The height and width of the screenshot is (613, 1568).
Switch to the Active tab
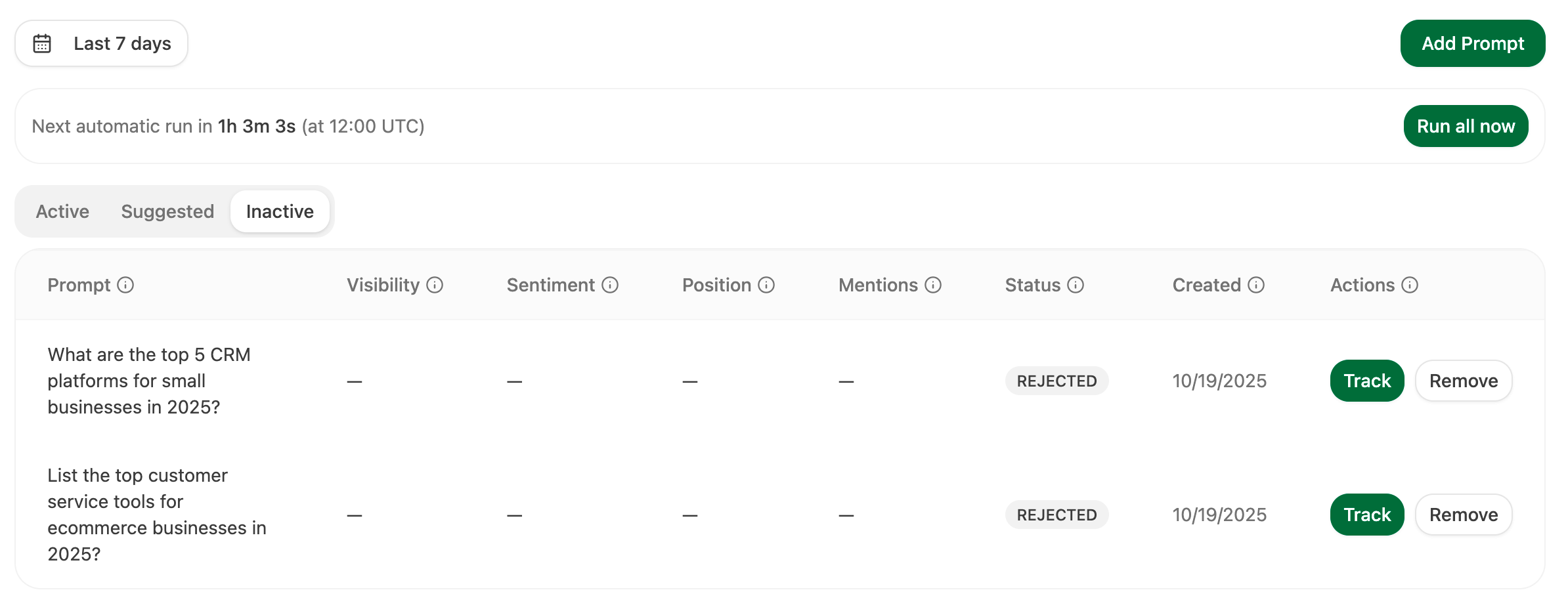click(62, 211)
